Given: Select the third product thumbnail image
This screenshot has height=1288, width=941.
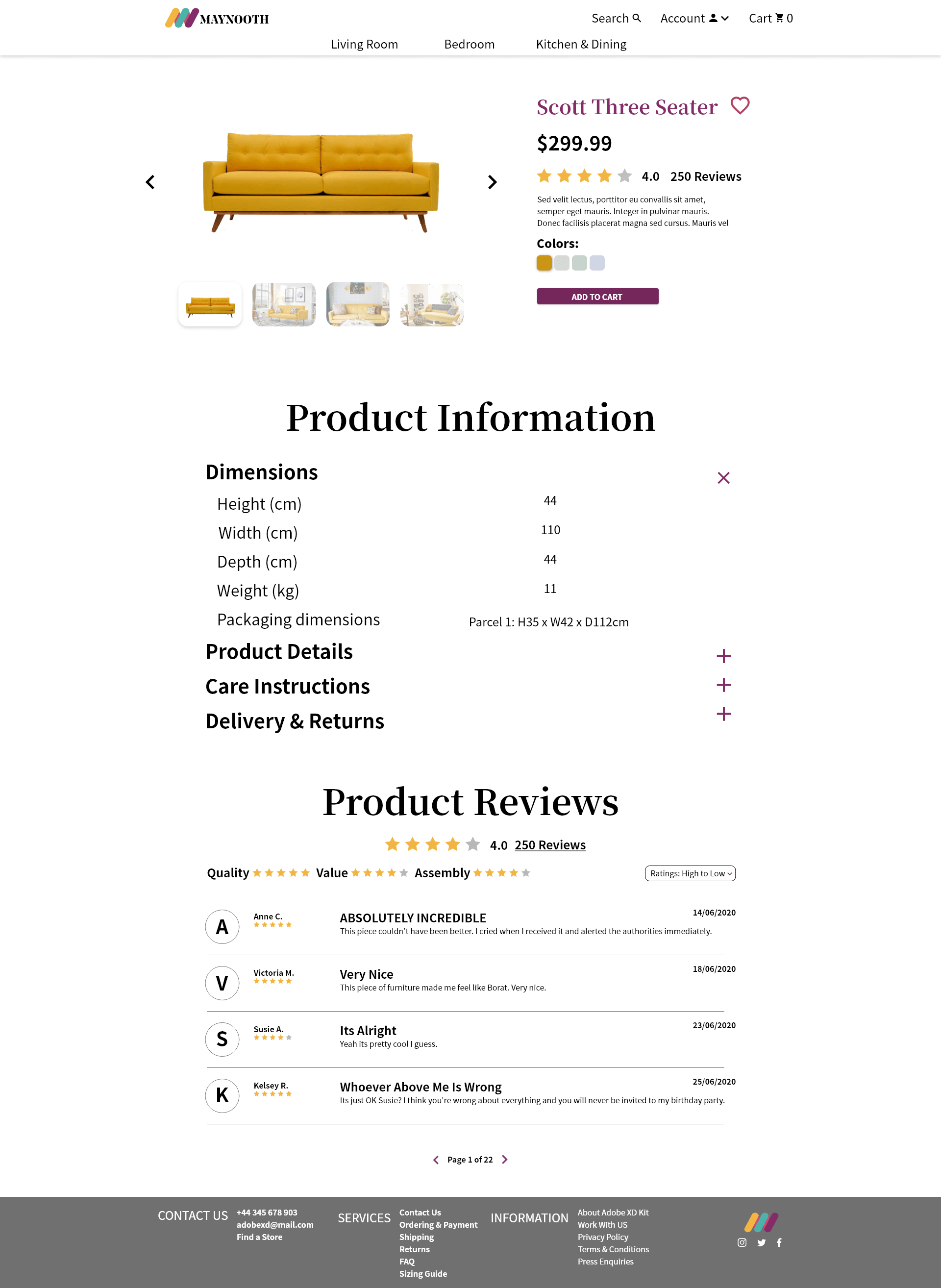Looking at the screenshot, I should 357,303.
